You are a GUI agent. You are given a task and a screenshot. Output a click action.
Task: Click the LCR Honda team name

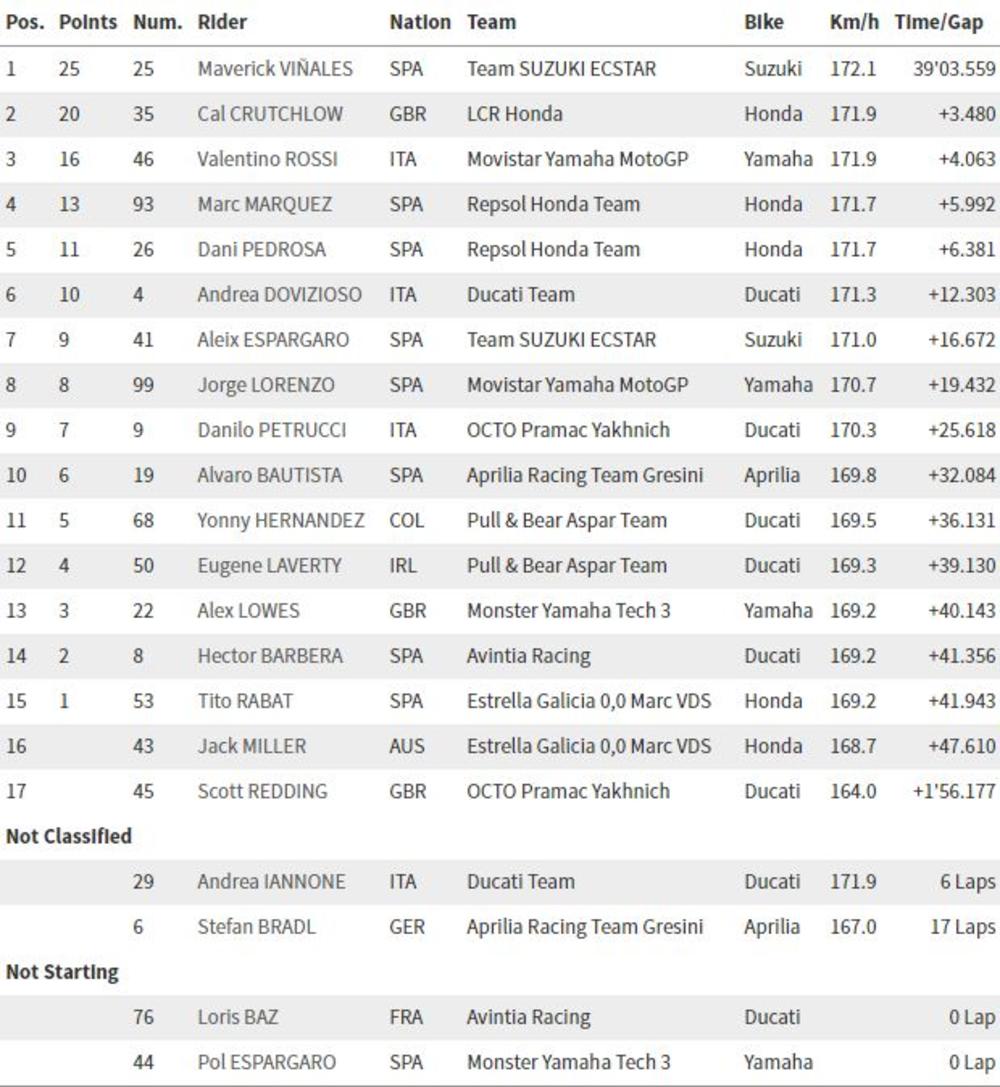tap(514, 114)
